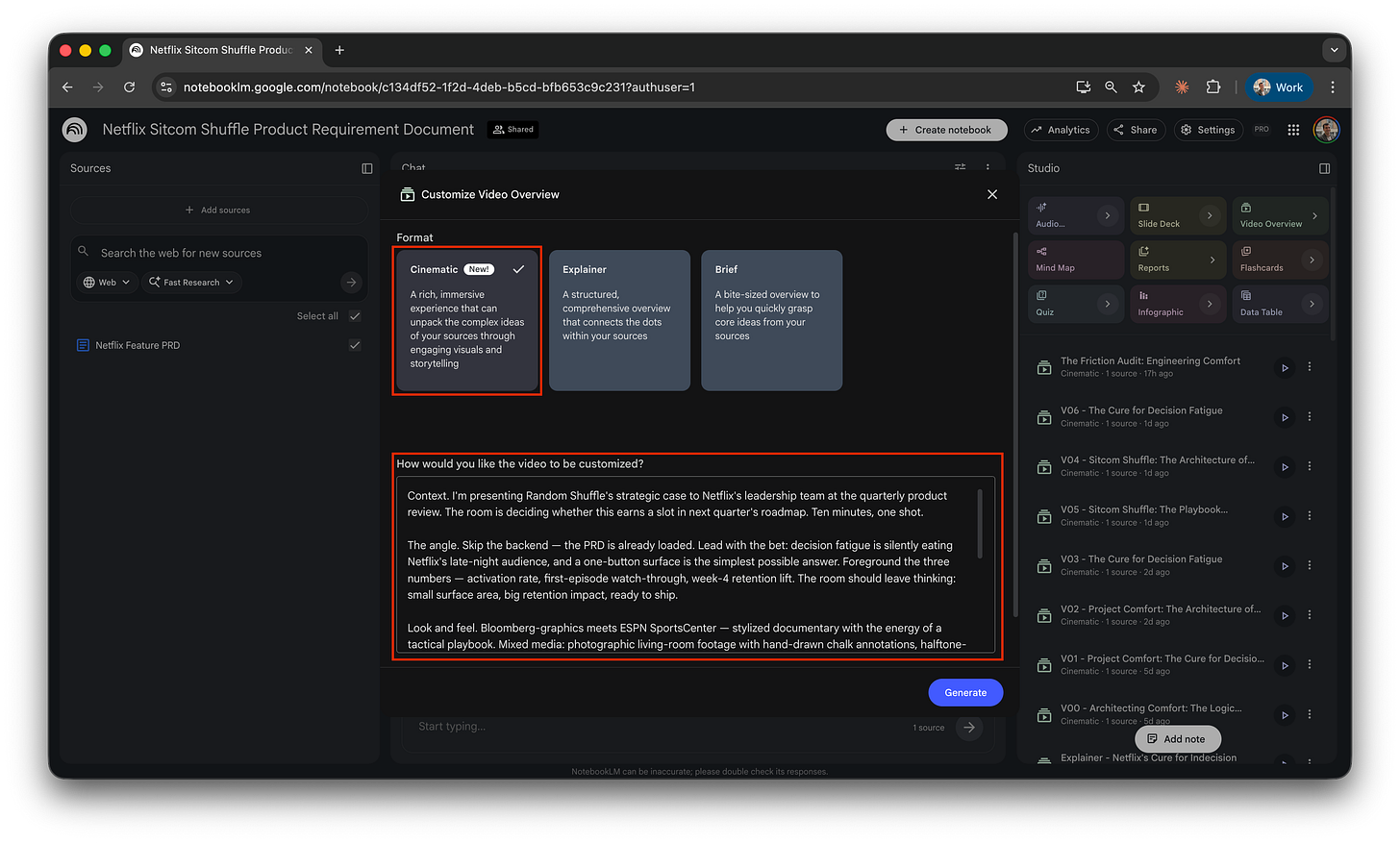This screenshot has height=843, width=1400.
Task: Open the Mind Map studio tile
Action: tap(1076, 260)
